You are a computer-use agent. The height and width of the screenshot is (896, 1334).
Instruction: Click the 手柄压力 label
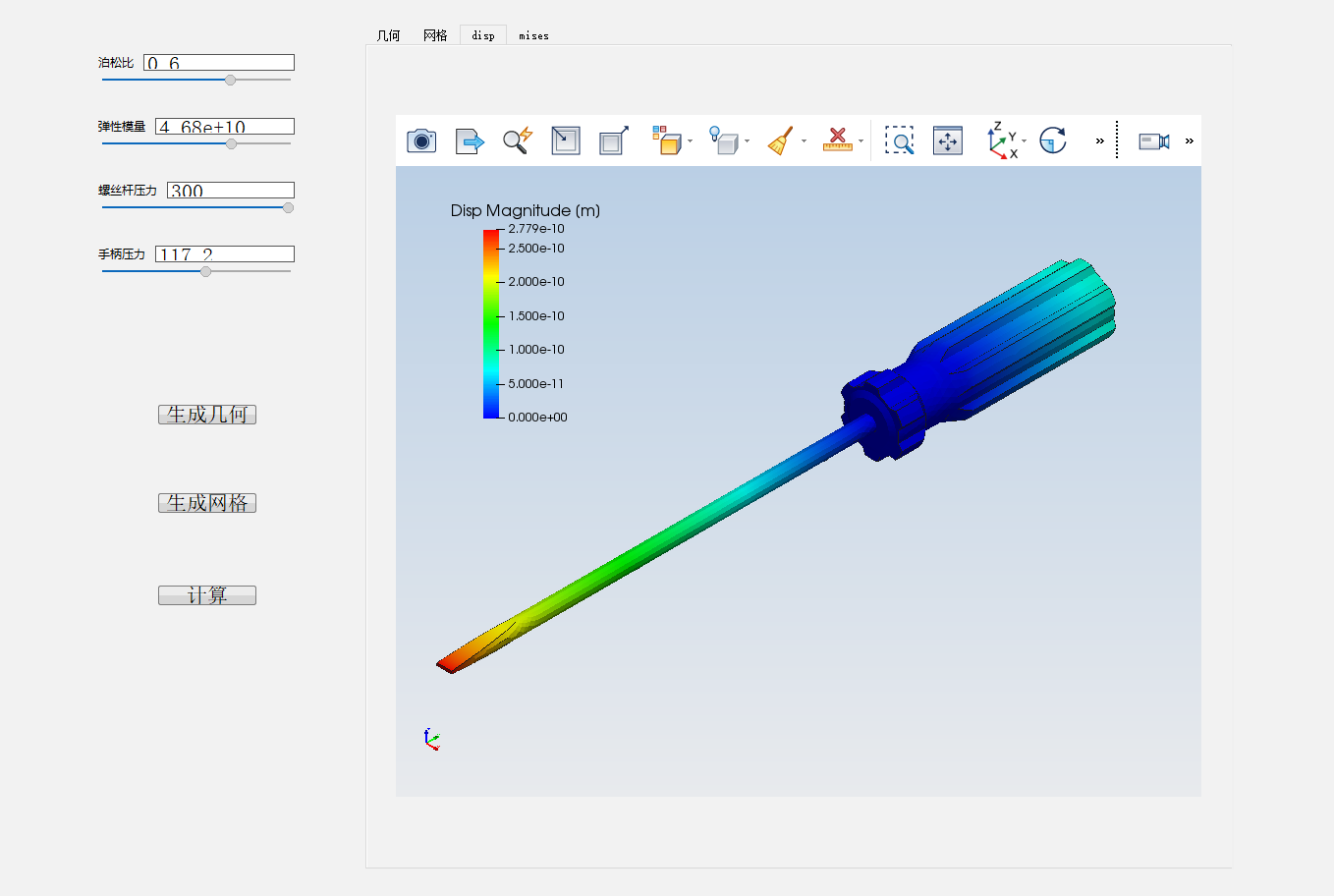point(122,254)
